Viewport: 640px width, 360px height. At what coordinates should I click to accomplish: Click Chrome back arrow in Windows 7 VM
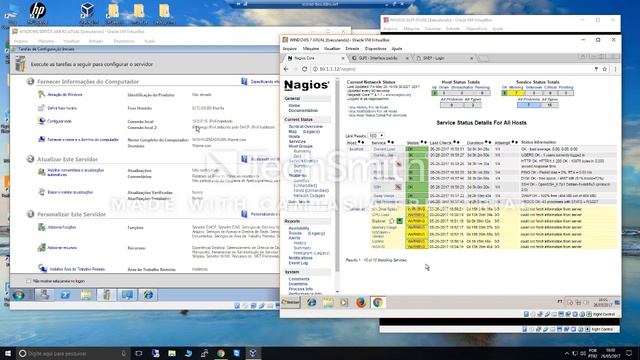(x=286, y=69)
